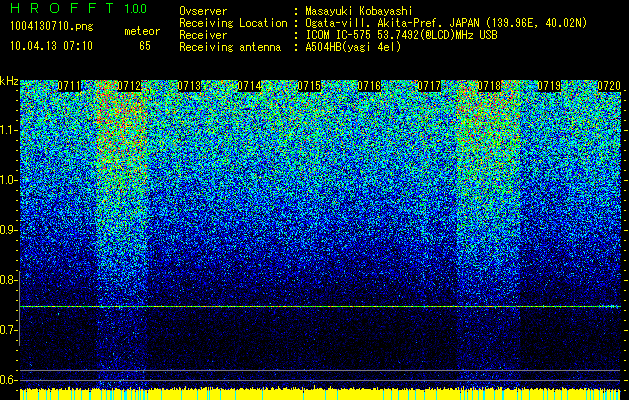
Task: Click the 0711 time marker
Action: (x=69, y=86)
